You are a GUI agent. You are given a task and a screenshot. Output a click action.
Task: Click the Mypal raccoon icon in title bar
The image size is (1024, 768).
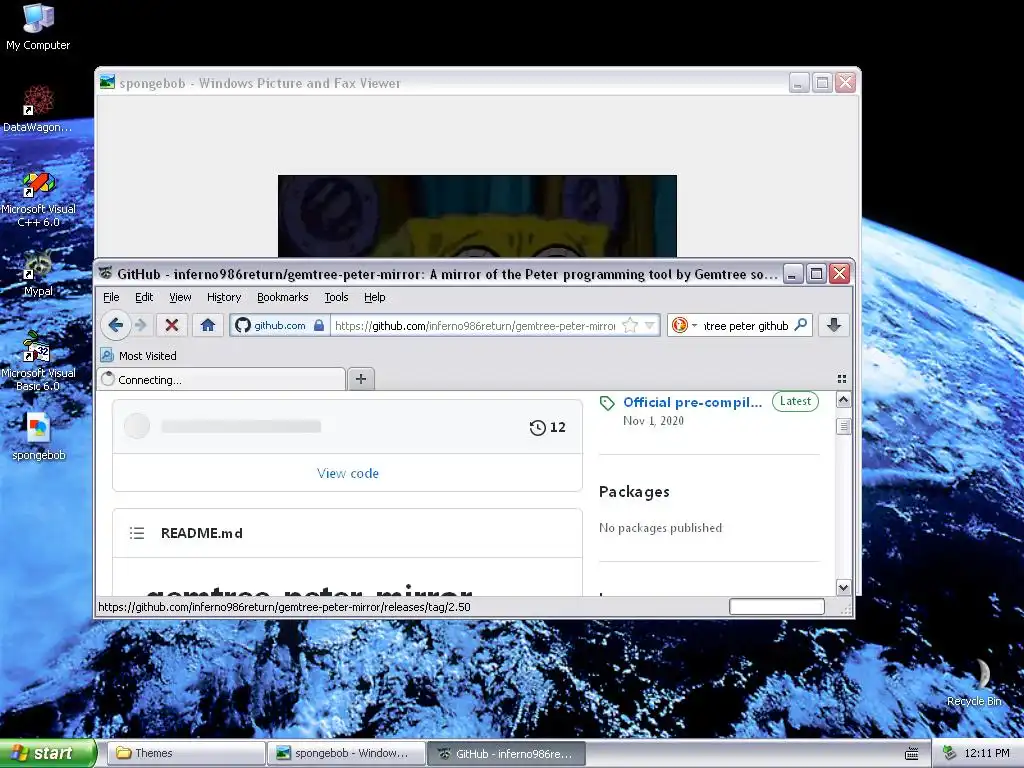(x=106, y=273)
